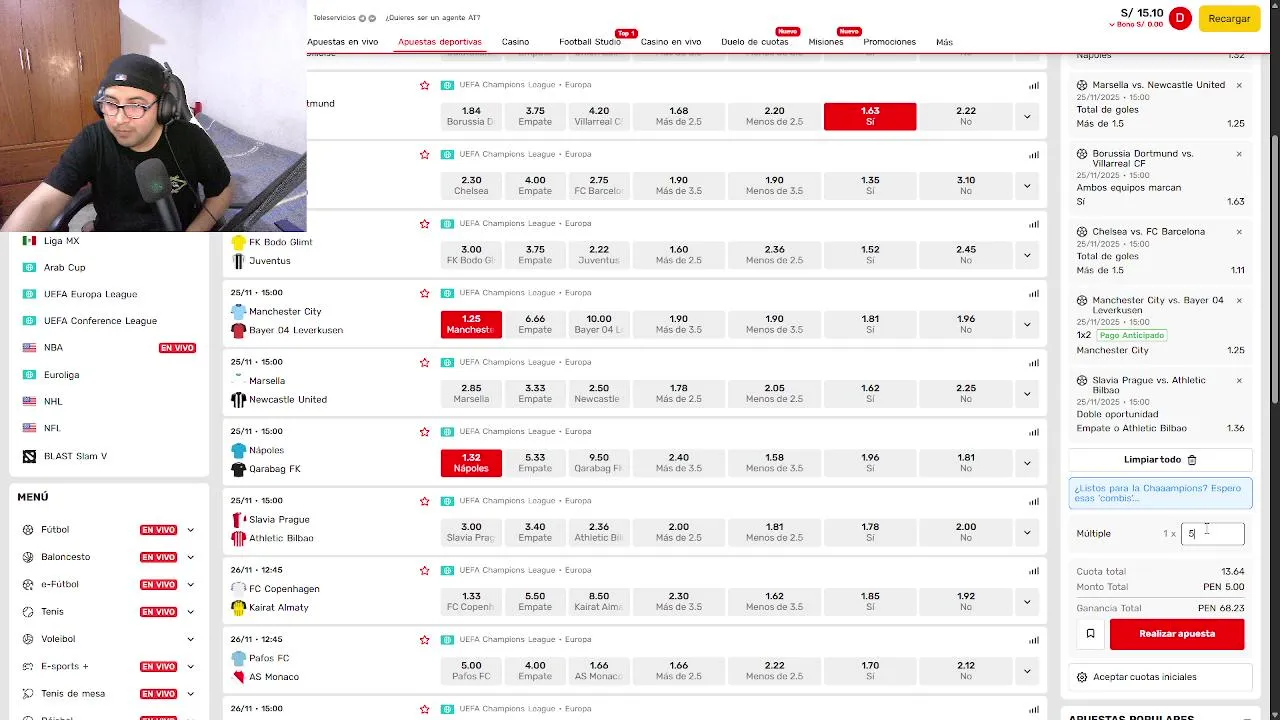Open statistics icon for Nápoles match
The height and width of the screenshot is (720, 1280).
tap(1034, 432)
